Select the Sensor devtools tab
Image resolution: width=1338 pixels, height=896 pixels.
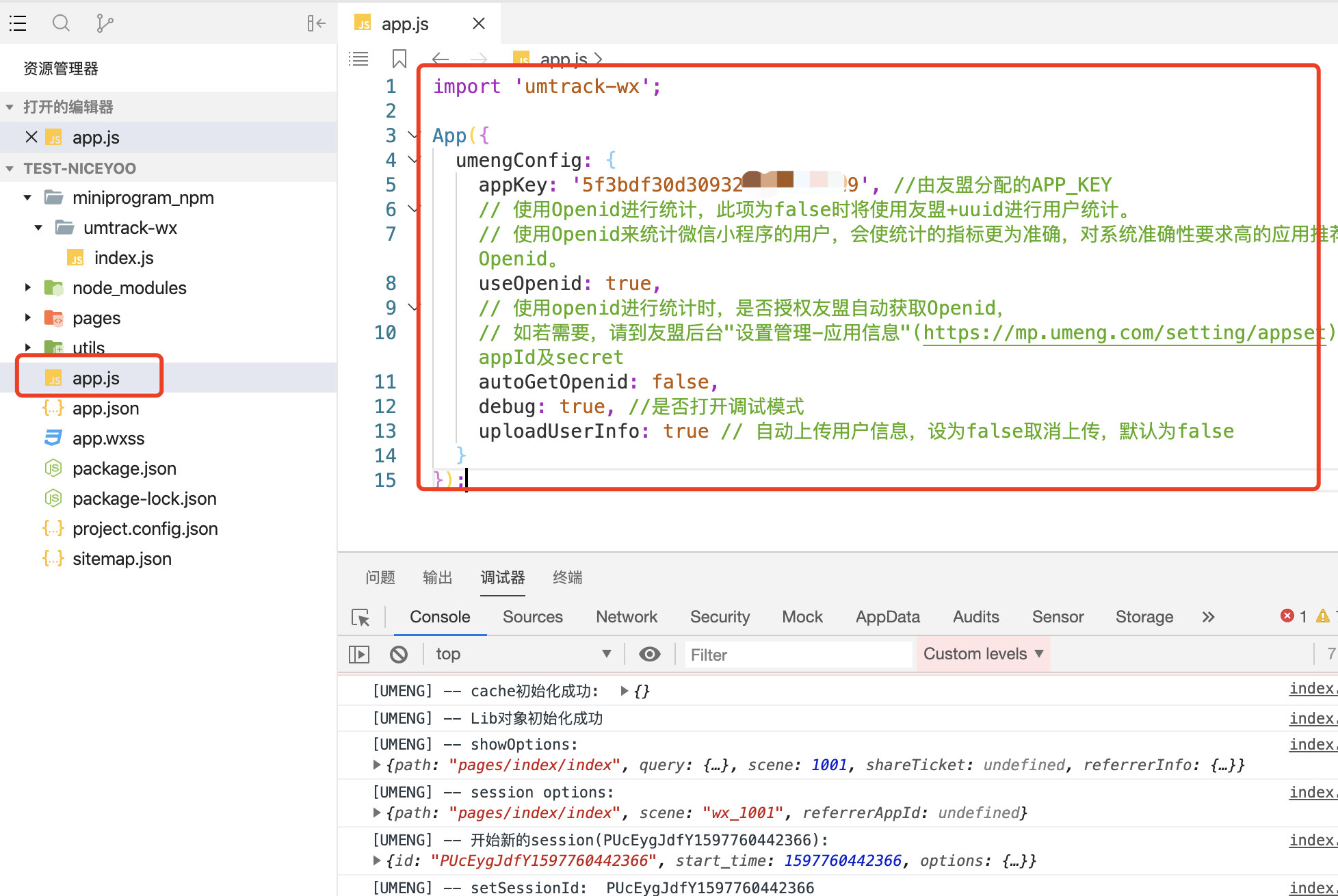[x=1058, y=617]
